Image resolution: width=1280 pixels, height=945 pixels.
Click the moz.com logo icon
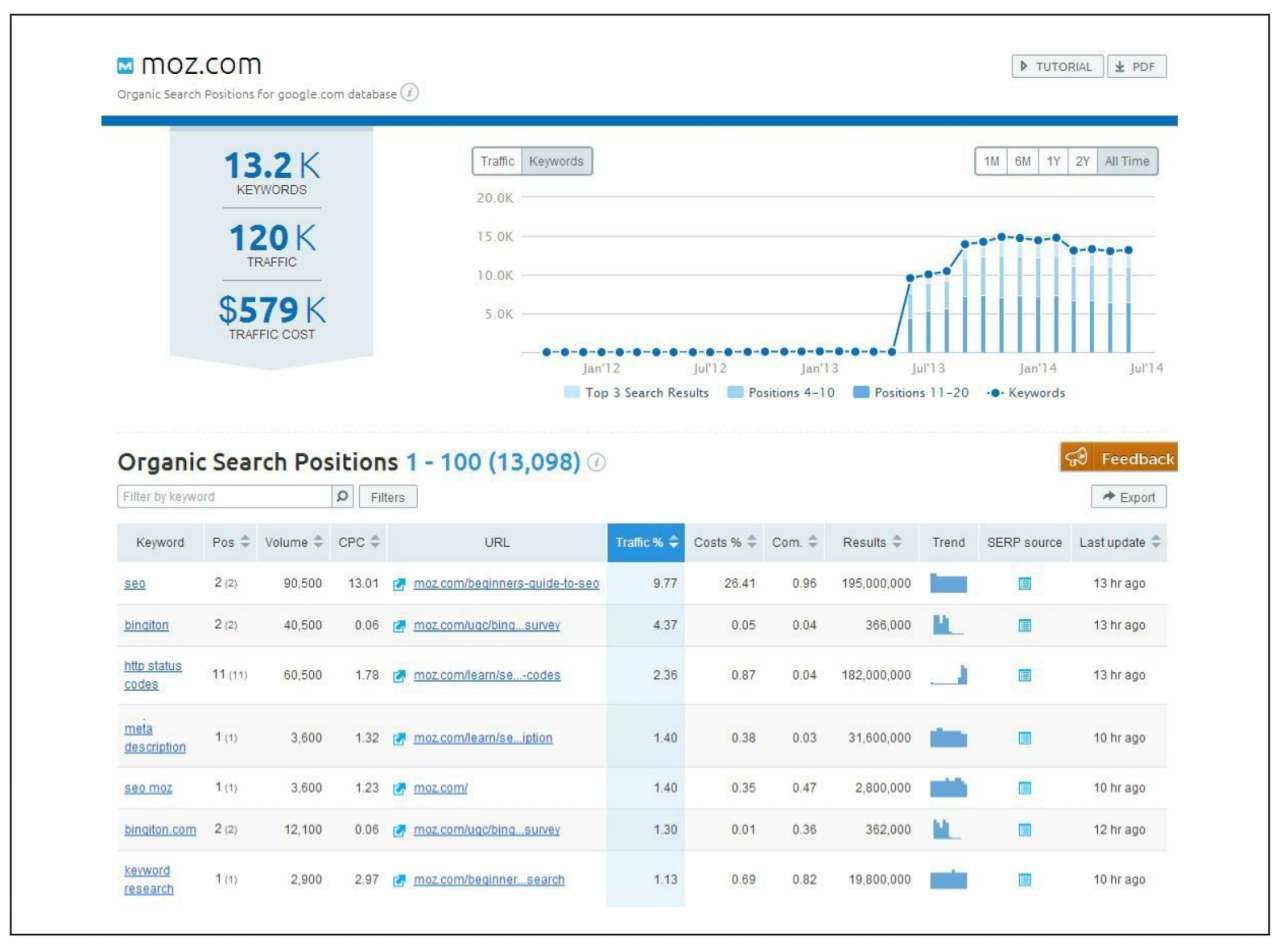[125, 67]
